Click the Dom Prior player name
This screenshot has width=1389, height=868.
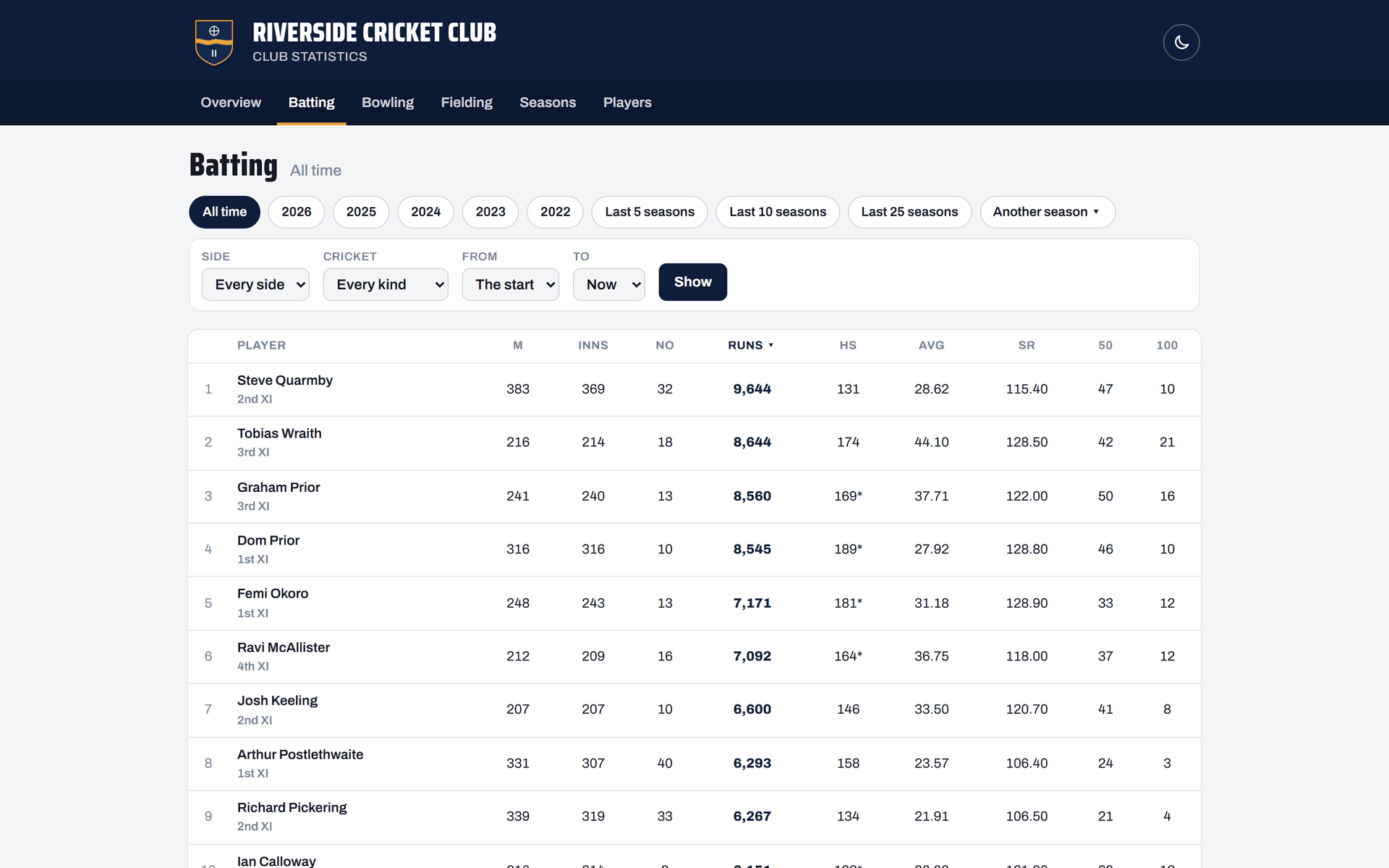click(268, 540)
